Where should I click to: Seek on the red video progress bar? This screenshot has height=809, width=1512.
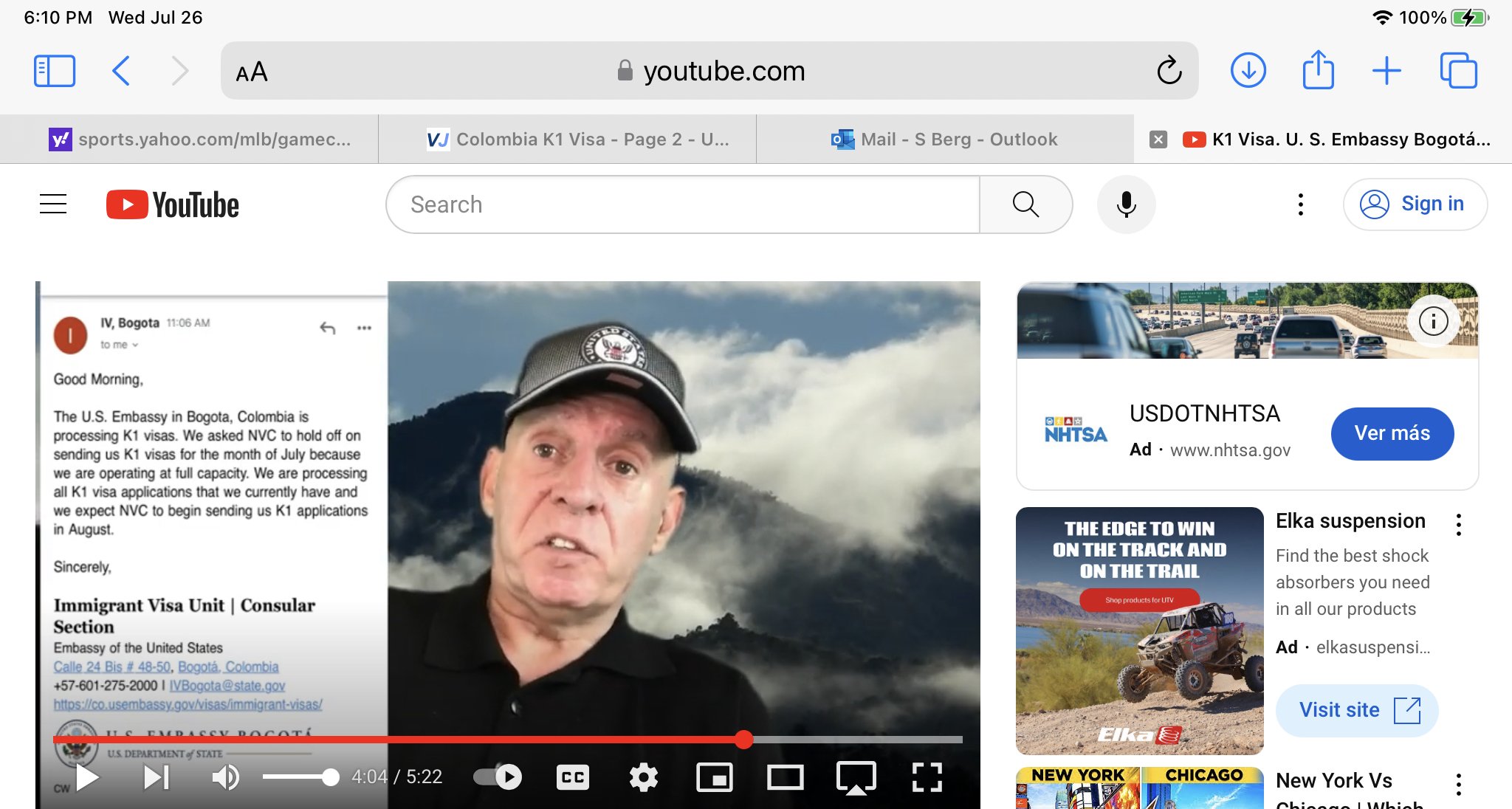pyautogui.click(x=508, y=739)
